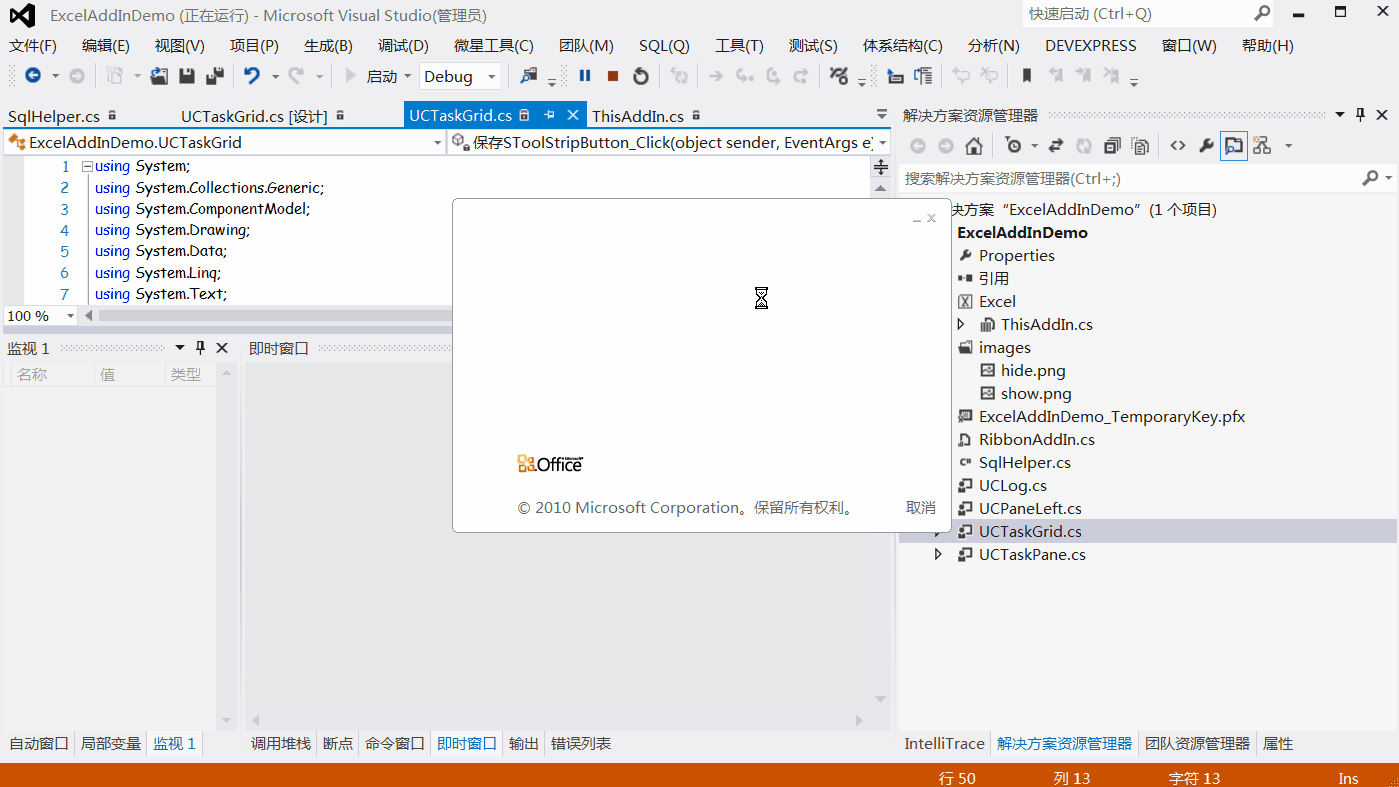
Task: Expand the ThisAddIn.cs tree node
Action: tap(961, 324)
